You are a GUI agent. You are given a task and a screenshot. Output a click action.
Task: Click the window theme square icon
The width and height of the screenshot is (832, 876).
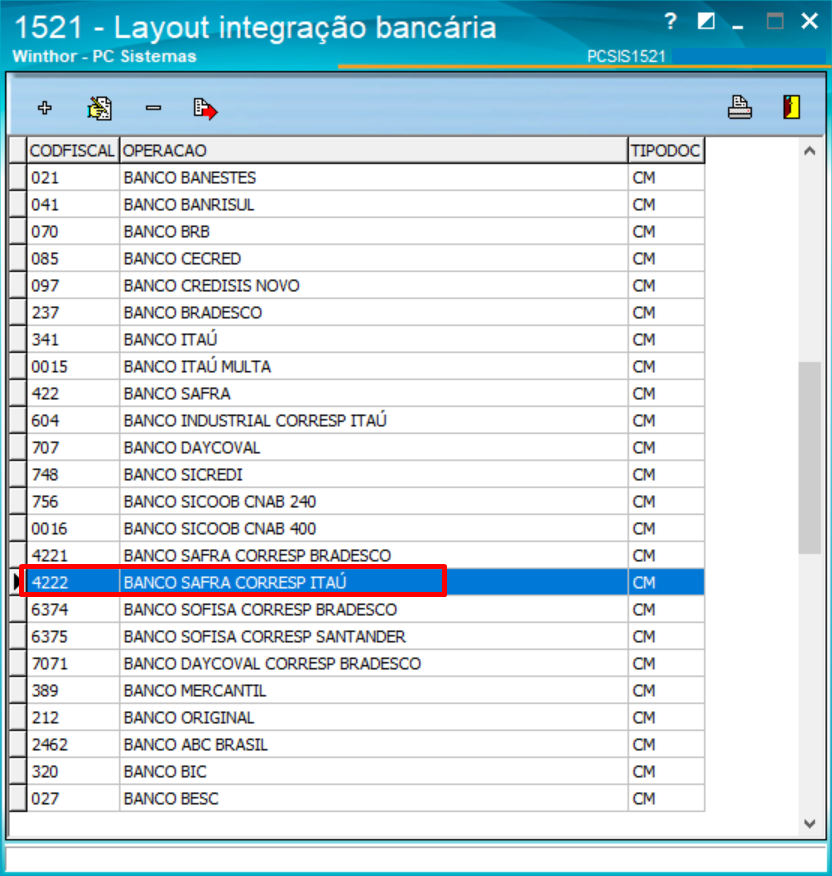(x=706, y=22)
